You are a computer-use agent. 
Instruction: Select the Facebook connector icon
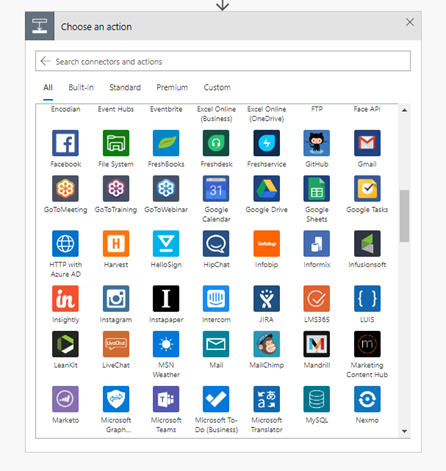click(65, 143)
